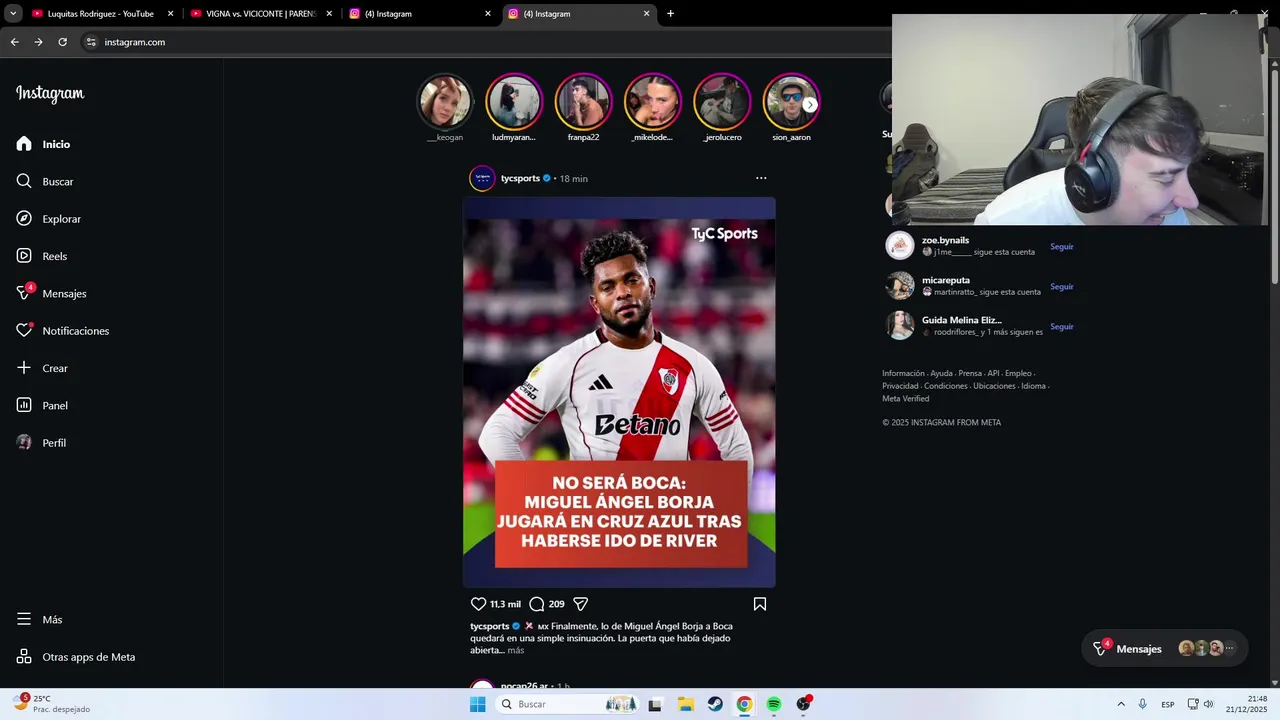Click the Instagram logo
The image size is (1280, 720).
[x=50, y=94]
